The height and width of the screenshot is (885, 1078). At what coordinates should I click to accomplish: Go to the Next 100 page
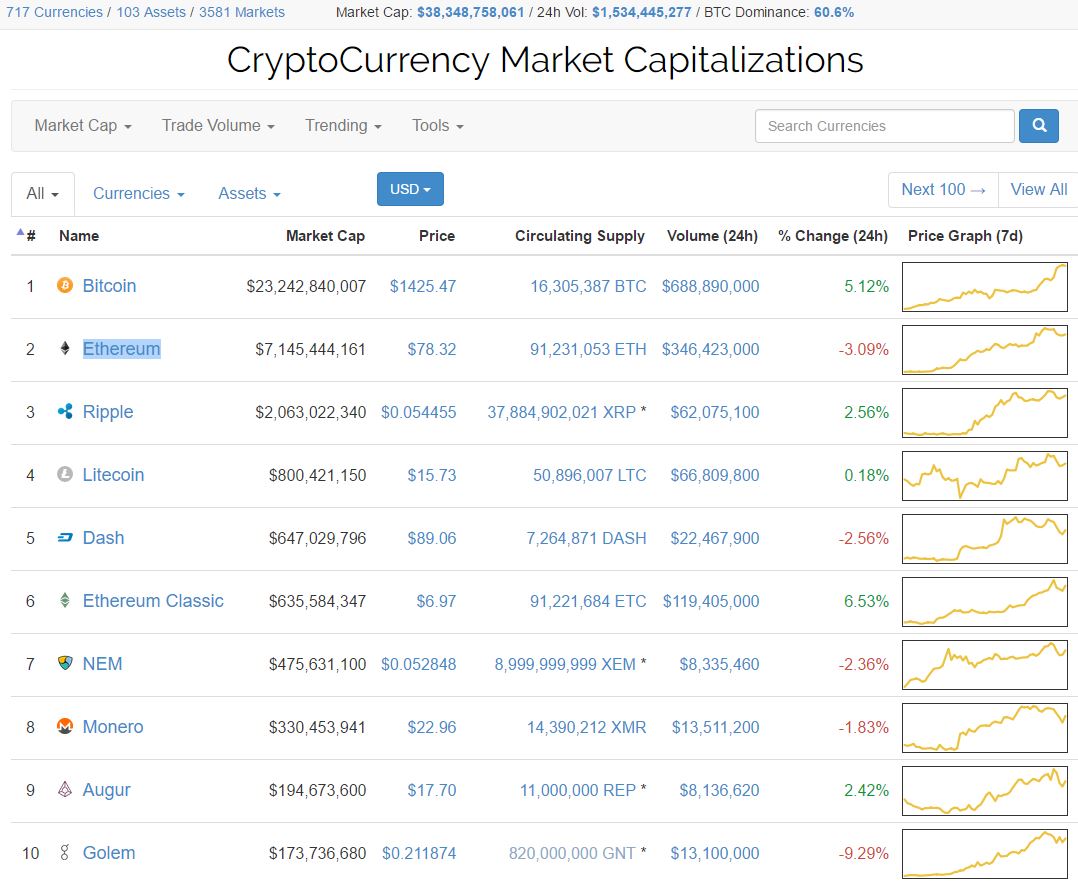coord(943,189)
